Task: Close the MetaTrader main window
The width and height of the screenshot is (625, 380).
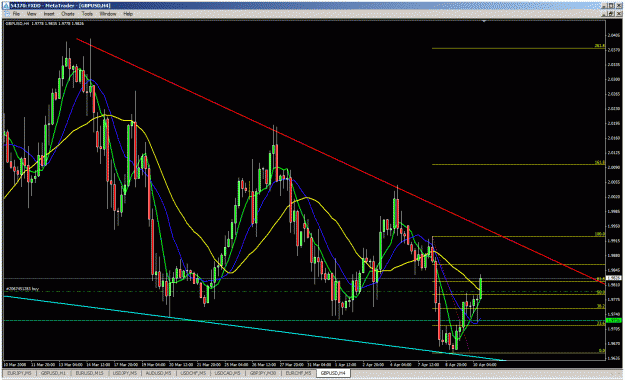Action: point(619,6)
